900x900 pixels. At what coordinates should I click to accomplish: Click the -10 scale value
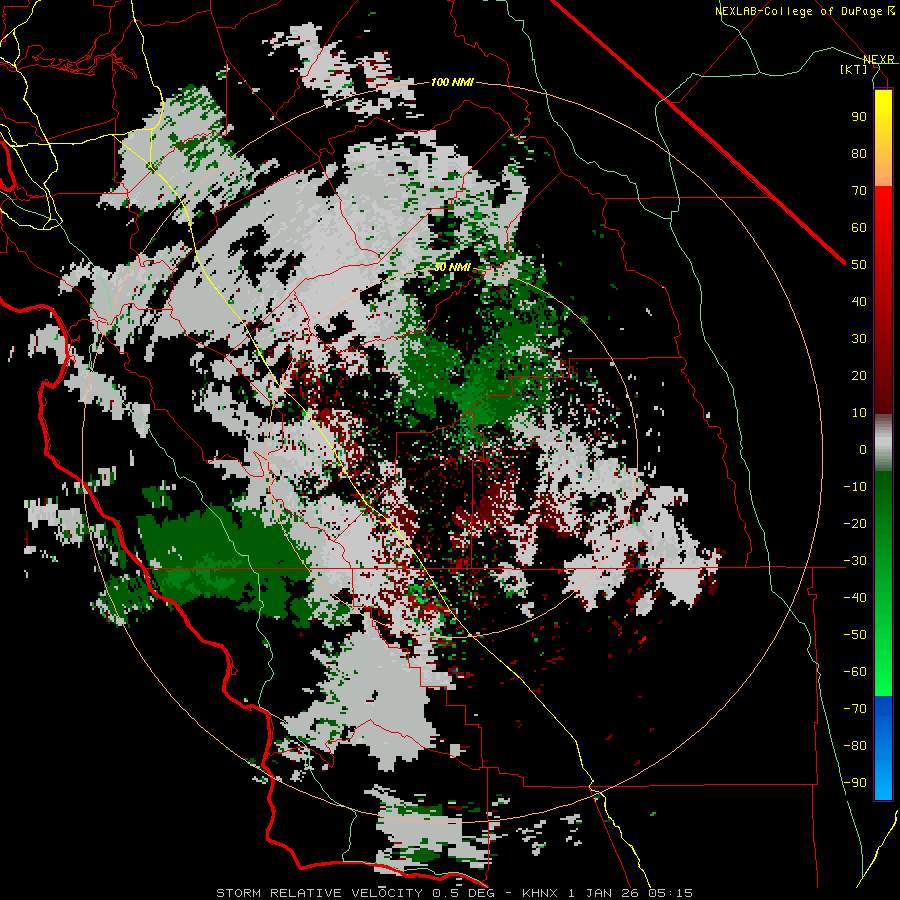click(855, 487)
